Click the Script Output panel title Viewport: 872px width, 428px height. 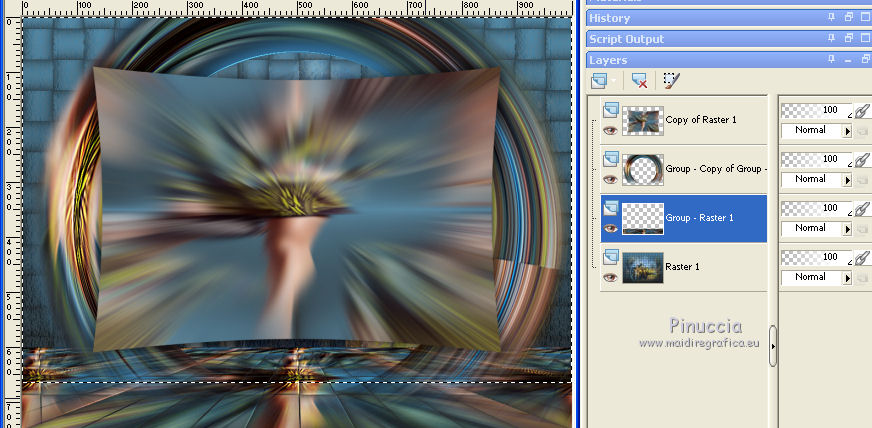pos(627,39)
